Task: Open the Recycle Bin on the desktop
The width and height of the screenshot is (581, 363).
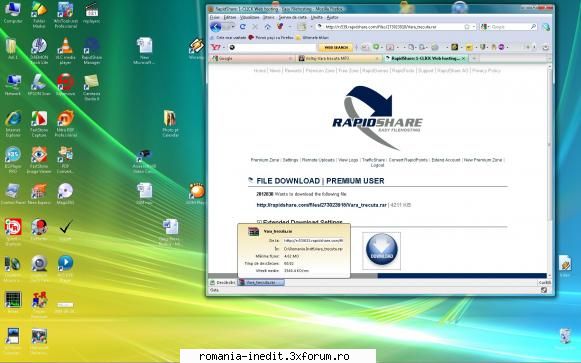Action: point(565,337)
